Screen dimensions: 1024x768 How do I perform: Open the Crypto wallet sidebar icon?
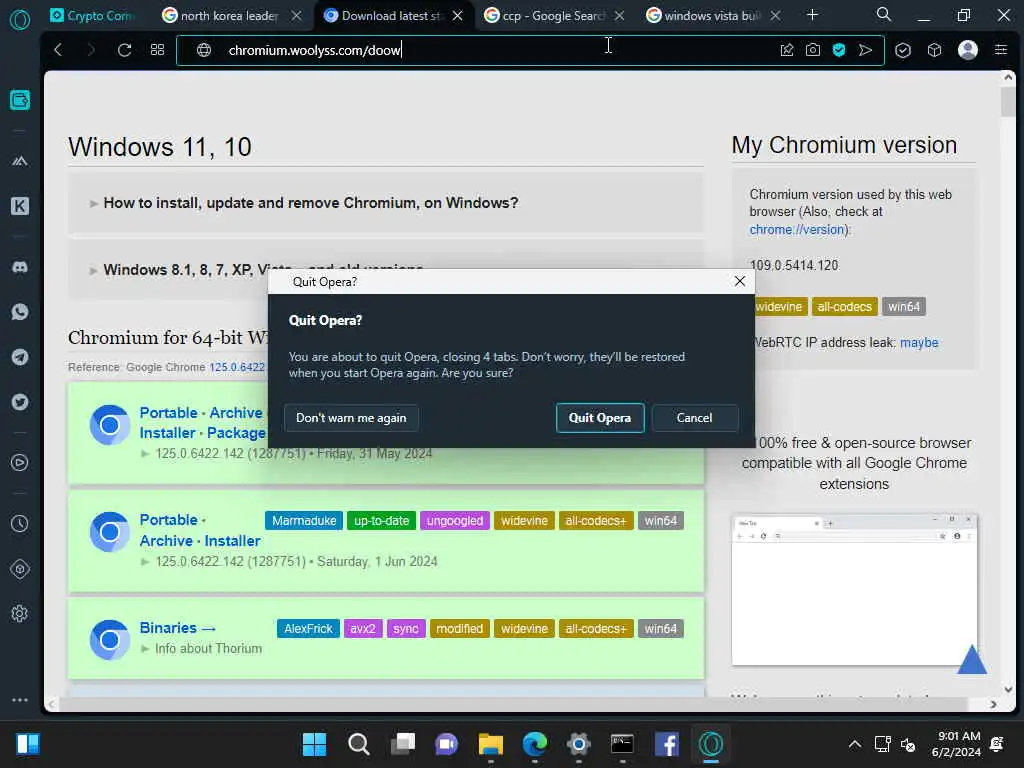click(20, 100)
